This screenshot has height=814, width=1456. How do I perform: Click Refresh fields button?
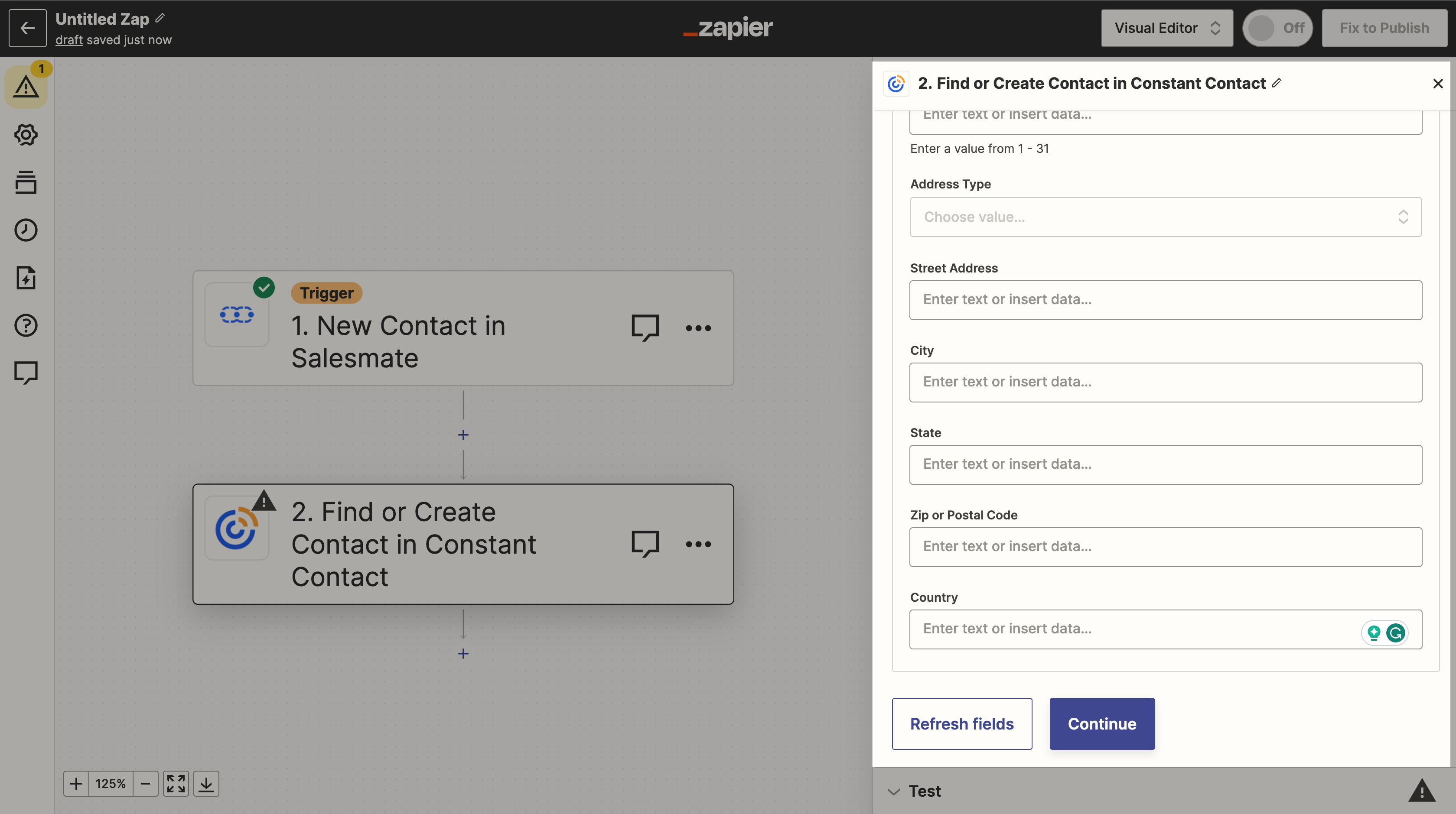[962, 723]
